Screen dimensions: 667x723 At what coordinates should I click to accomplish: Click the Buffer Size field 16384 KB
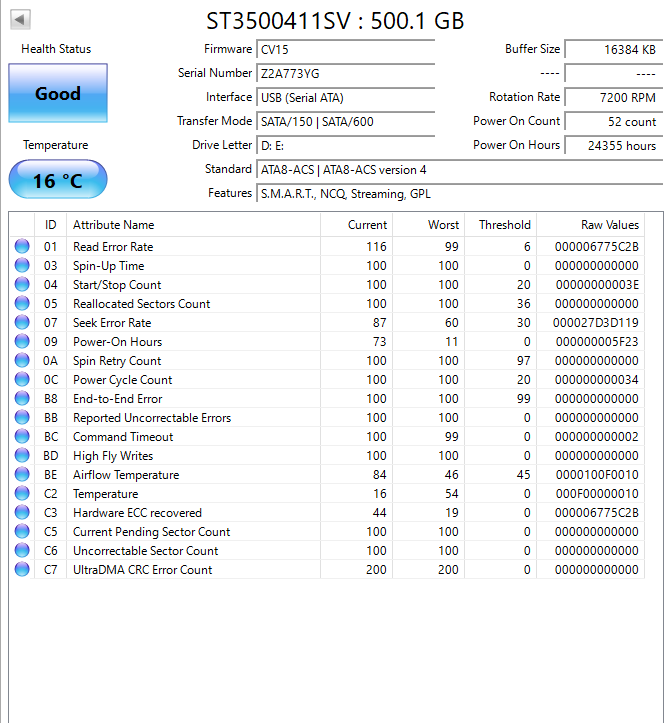tap(613, 49)
